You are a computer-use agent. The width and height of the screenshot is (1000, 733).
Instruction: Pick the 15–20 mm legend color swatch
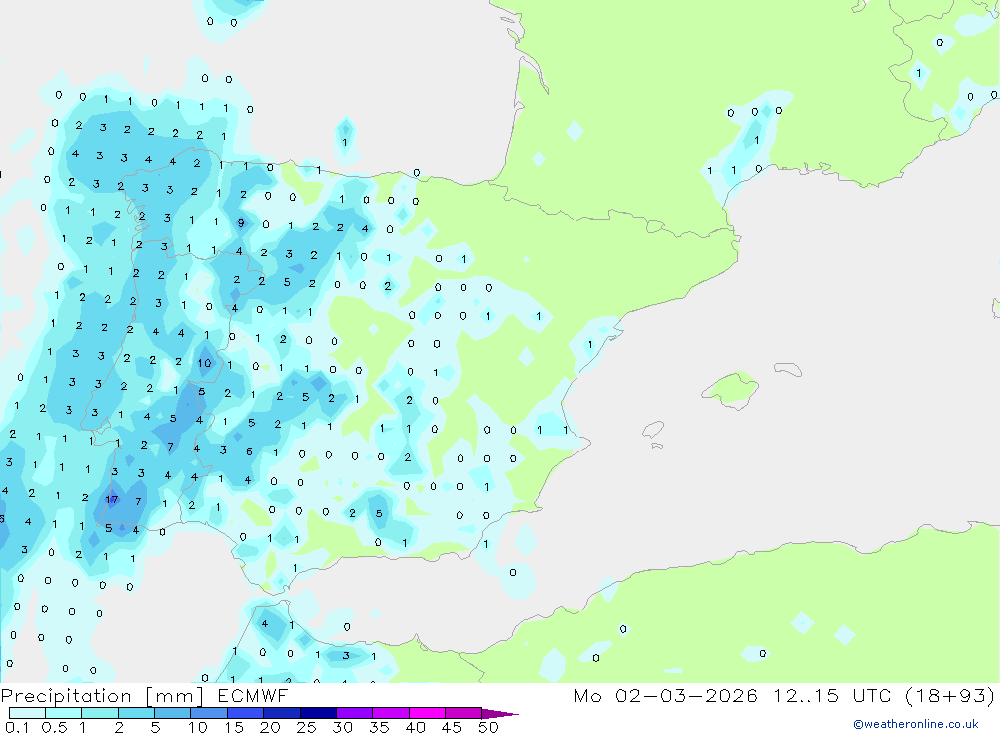245,713
